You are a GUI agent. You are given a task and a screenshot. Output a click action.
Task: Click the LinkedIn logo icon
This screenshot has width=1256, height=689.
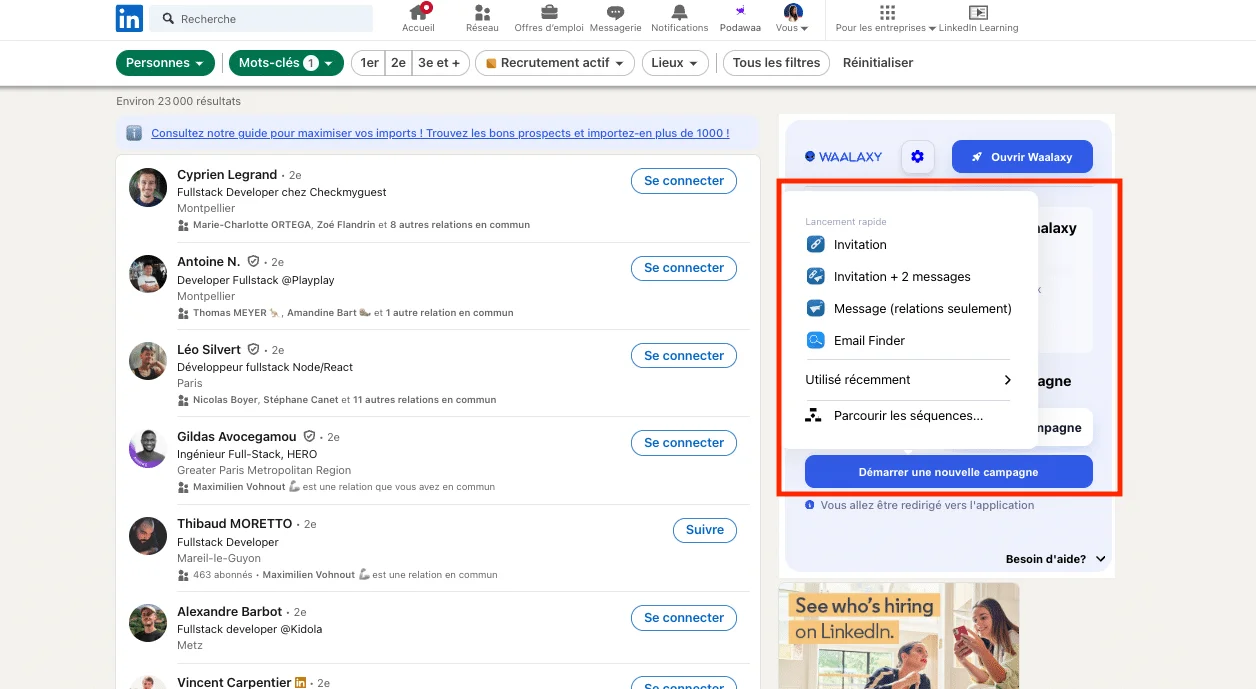click(129, 18)
